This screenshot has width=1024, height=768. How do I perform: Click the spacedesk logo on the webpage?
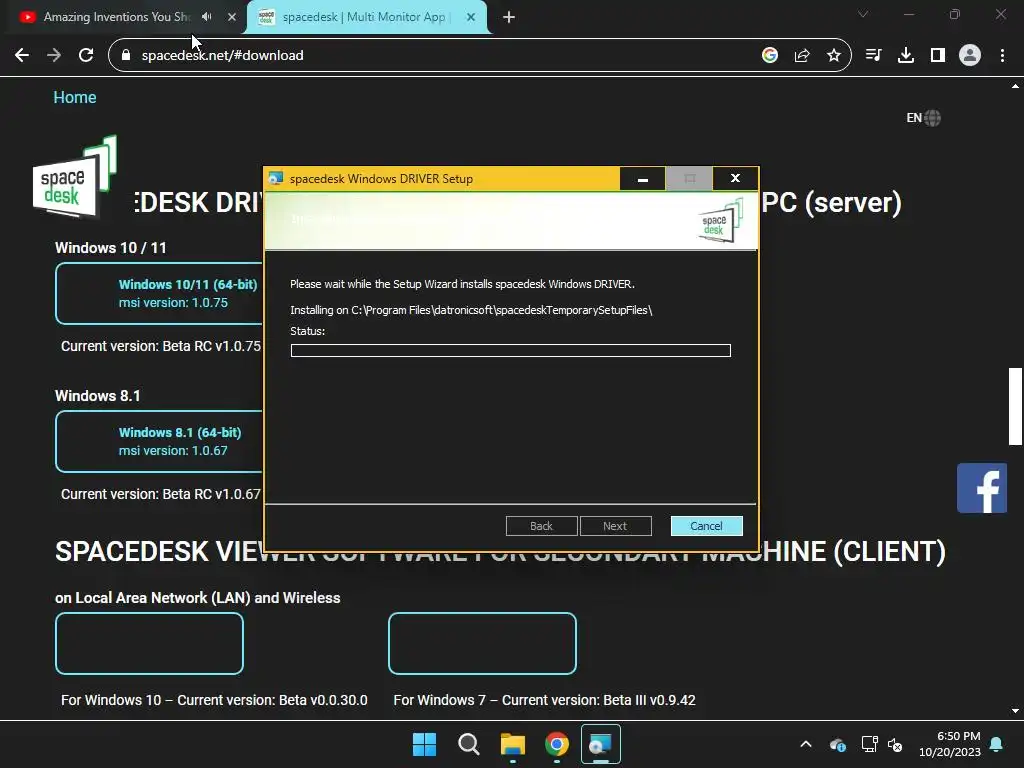(74, 176)
